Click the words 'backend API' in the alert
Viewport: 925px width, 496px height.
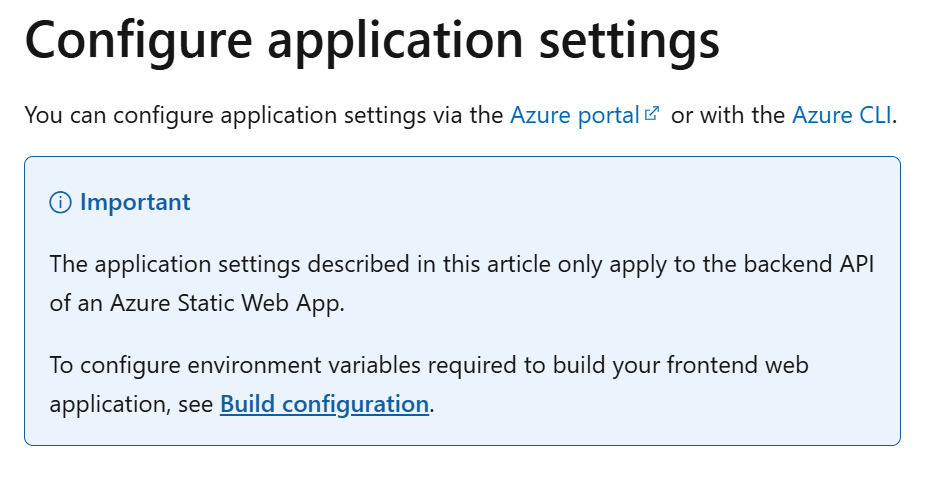[x=809, y=264]
